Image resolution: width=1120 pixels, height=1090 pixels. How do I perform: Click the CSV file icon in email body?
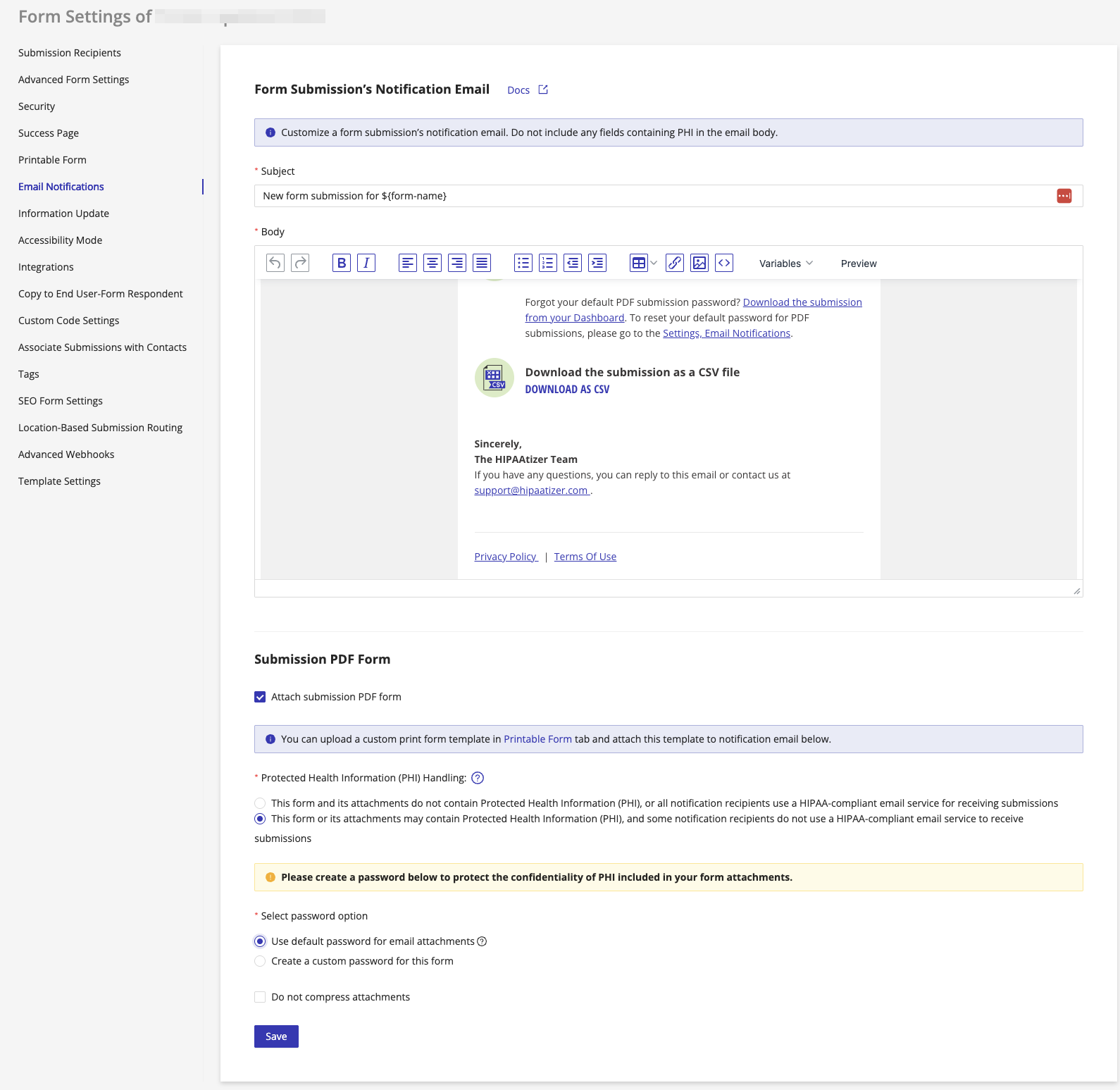click(494, 378)
